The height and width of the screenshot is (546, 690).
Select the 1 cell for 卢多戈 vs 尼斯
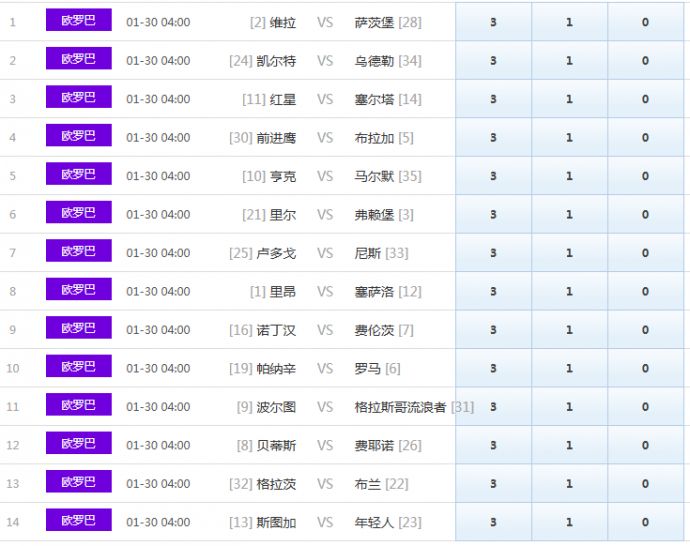point(569,253)
